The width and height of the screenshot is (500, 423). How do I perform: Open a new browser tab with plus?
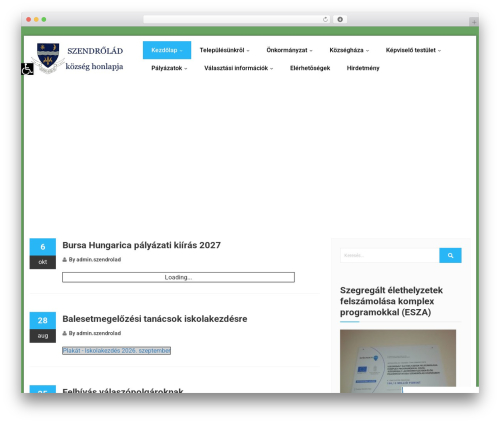[474, 22]
